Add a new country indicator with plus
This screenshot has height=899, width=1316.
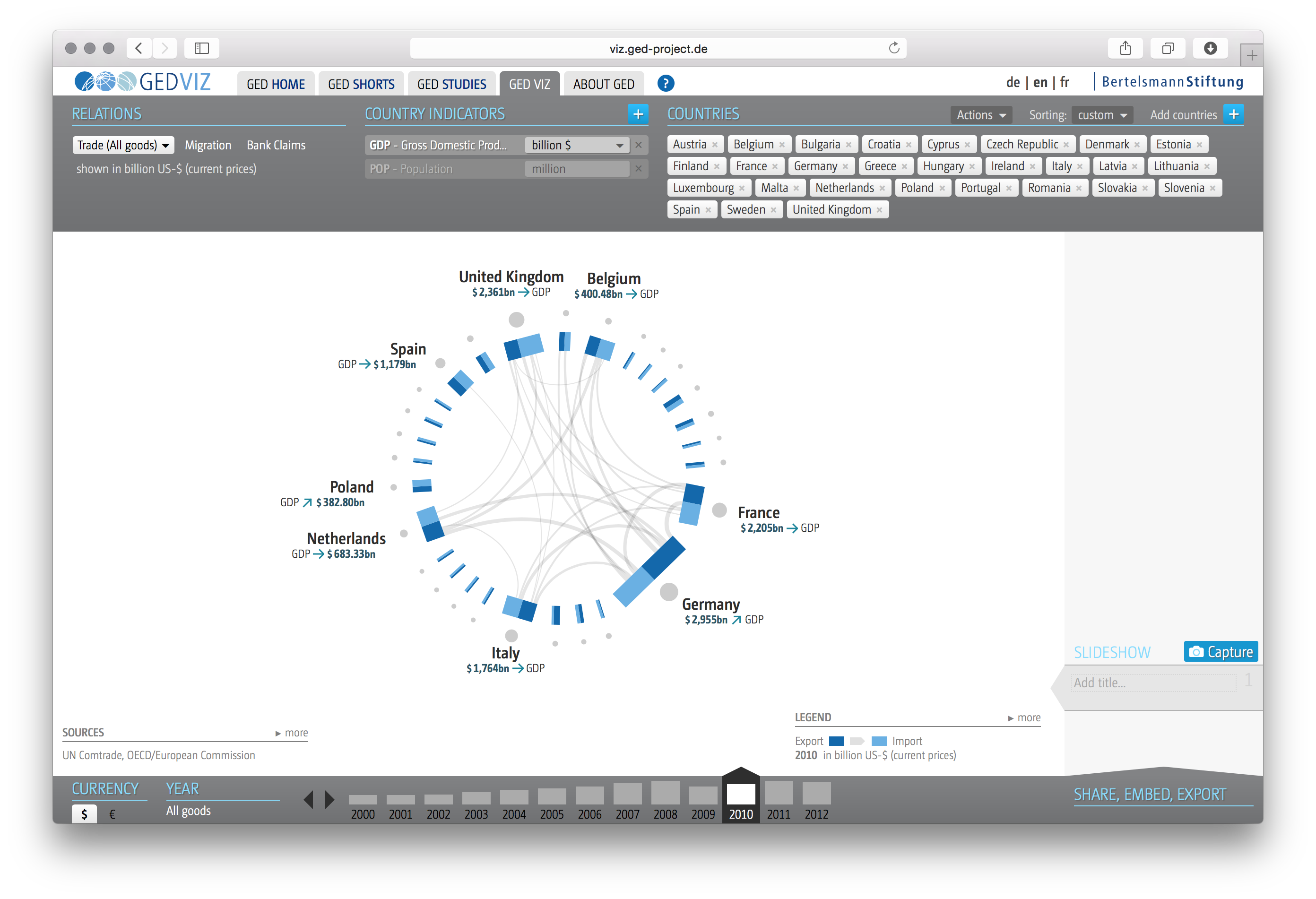638,114
